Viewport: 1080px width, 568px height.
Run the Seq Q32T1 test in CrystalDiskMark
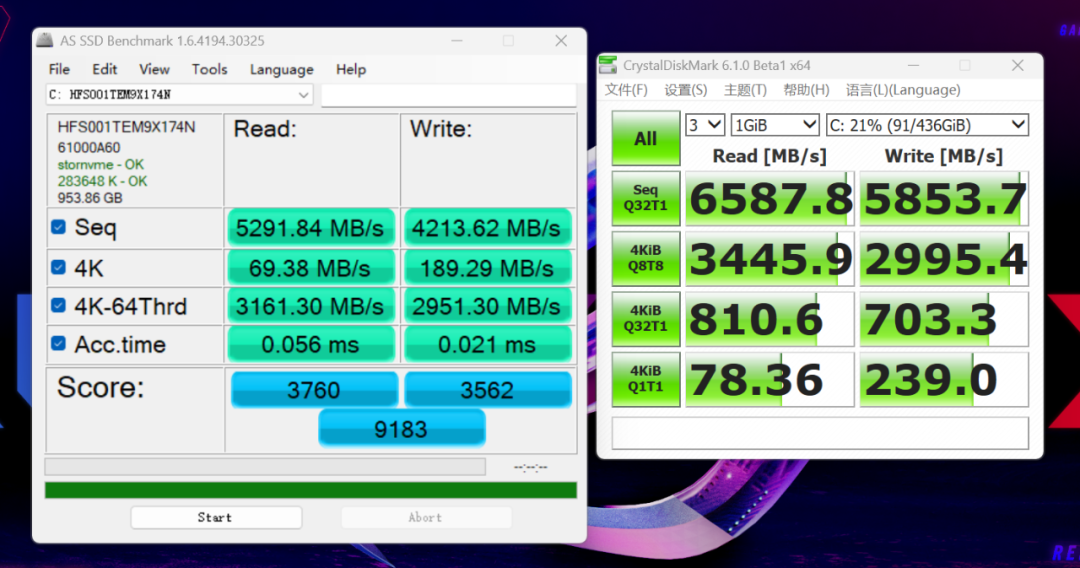point(645,198)
